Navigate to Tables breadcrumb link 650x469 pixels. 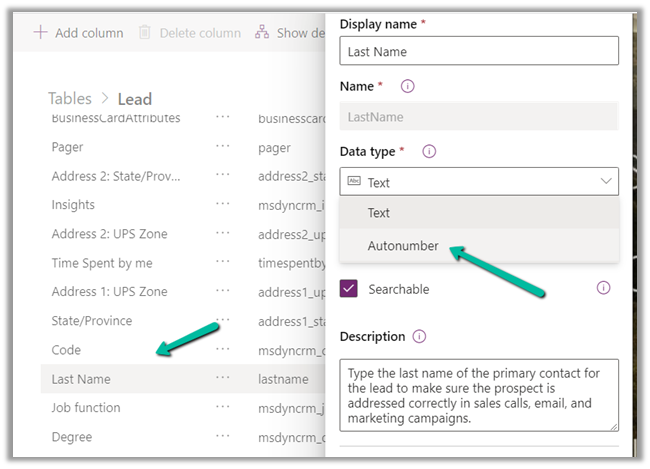(x=70, y=98)
